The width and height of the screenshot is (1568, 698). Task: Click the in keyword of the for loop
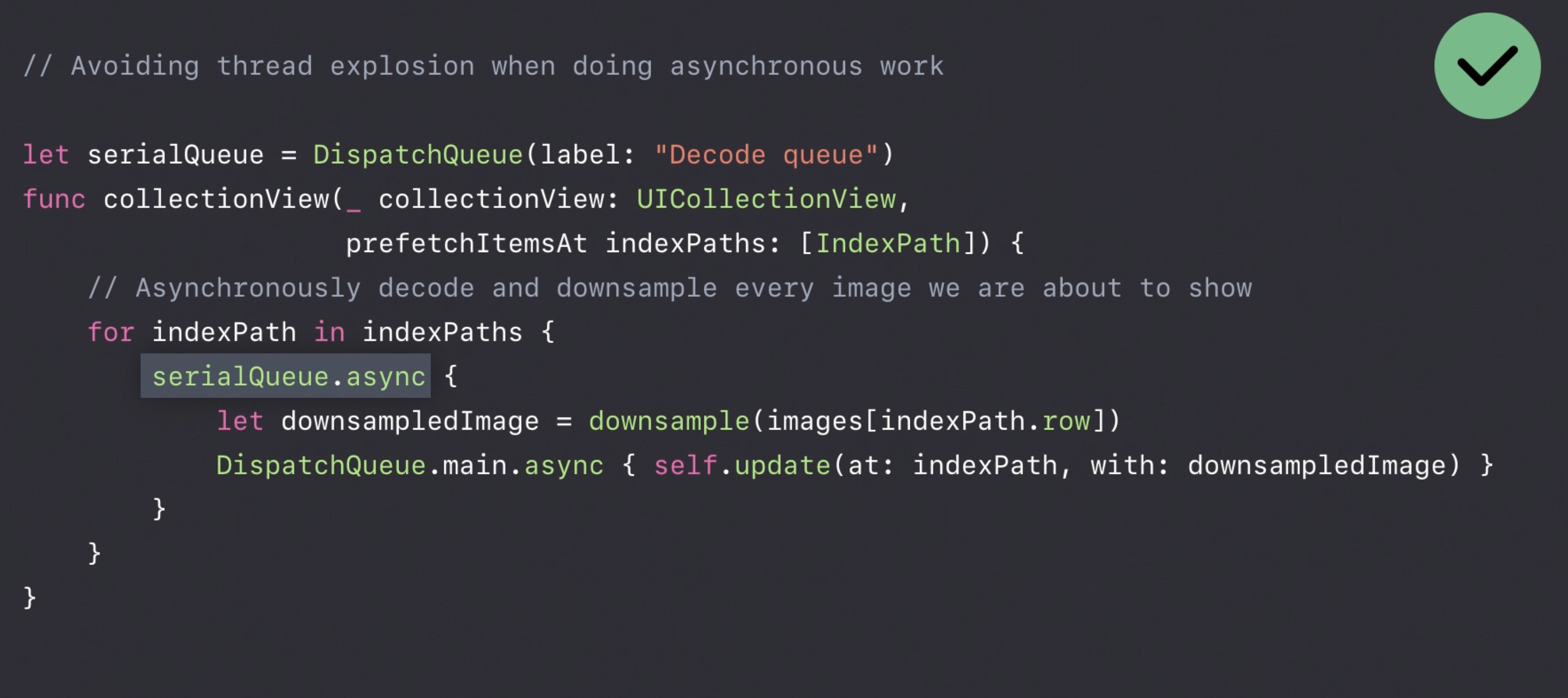tap(329, 333)
